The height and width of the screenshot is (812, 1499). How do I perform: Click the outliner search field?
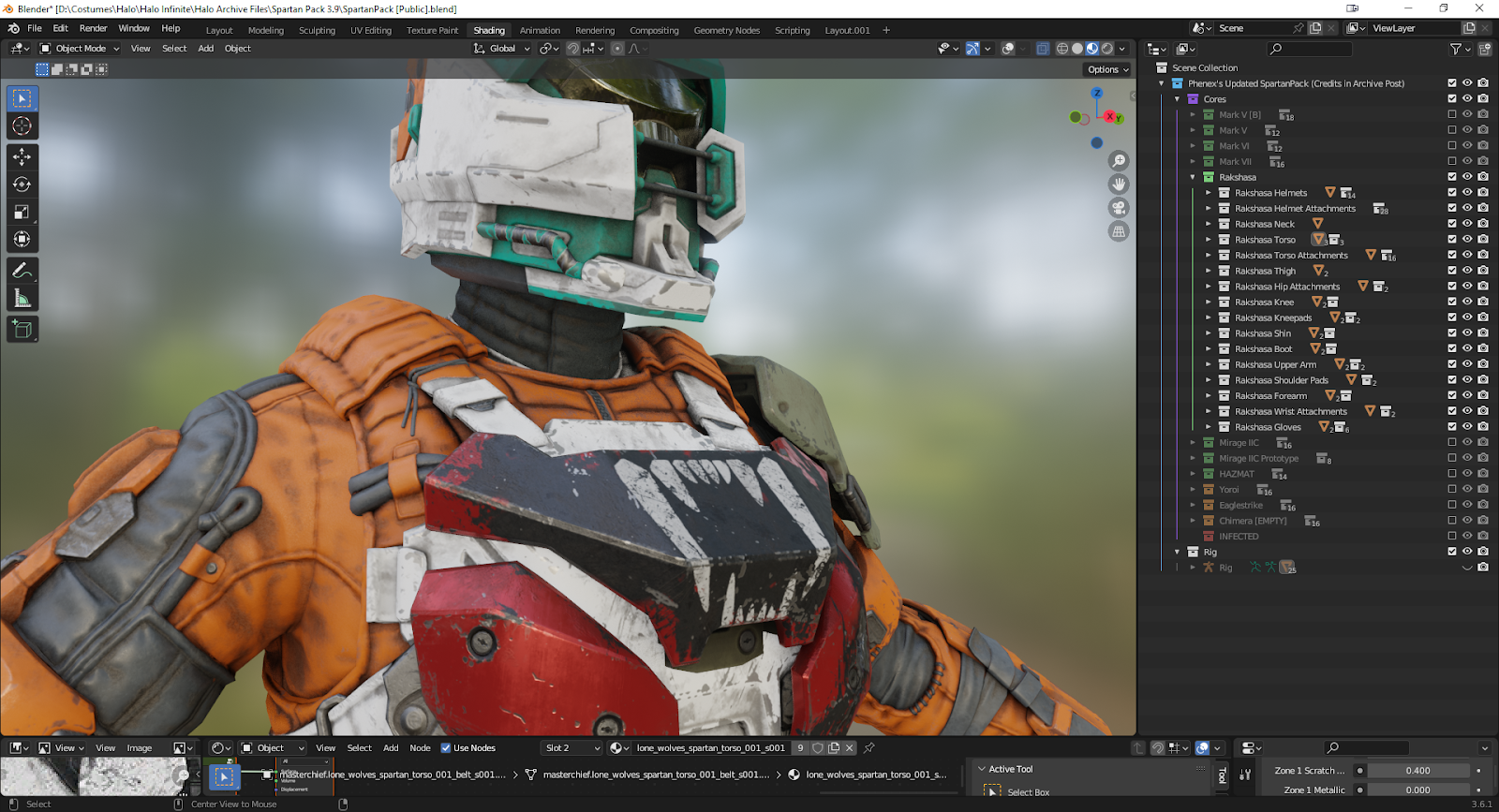pos(1310,49)
